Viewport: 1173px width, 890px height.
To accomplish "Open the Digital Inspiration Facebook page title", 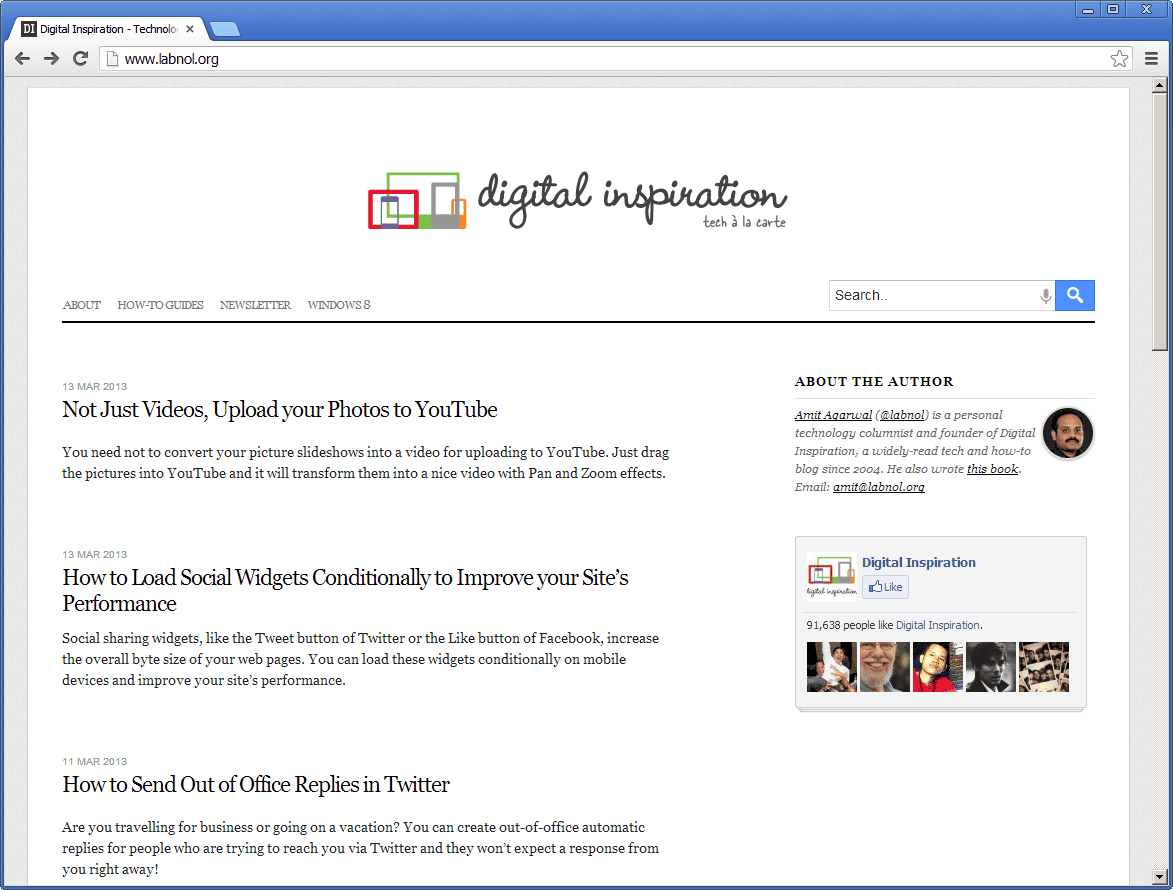I will click(919, 562).
